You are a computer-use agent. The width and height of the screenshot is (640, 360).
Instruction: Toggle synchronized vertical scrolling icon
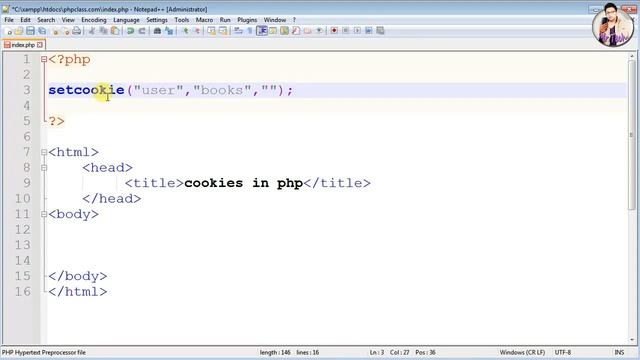211,31
